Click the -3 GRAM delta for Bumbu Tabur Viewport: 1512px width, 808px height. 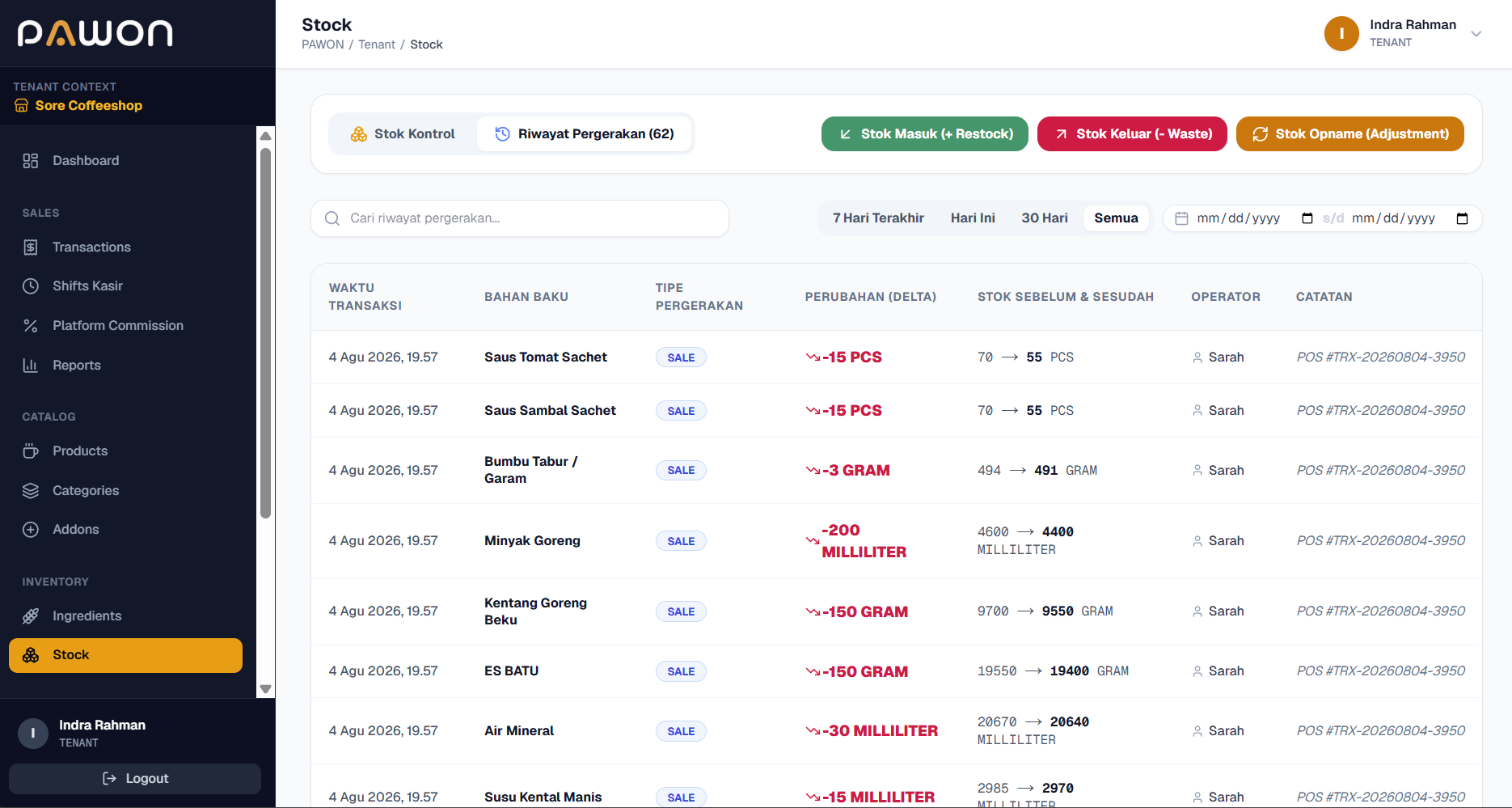coord(847,471)
